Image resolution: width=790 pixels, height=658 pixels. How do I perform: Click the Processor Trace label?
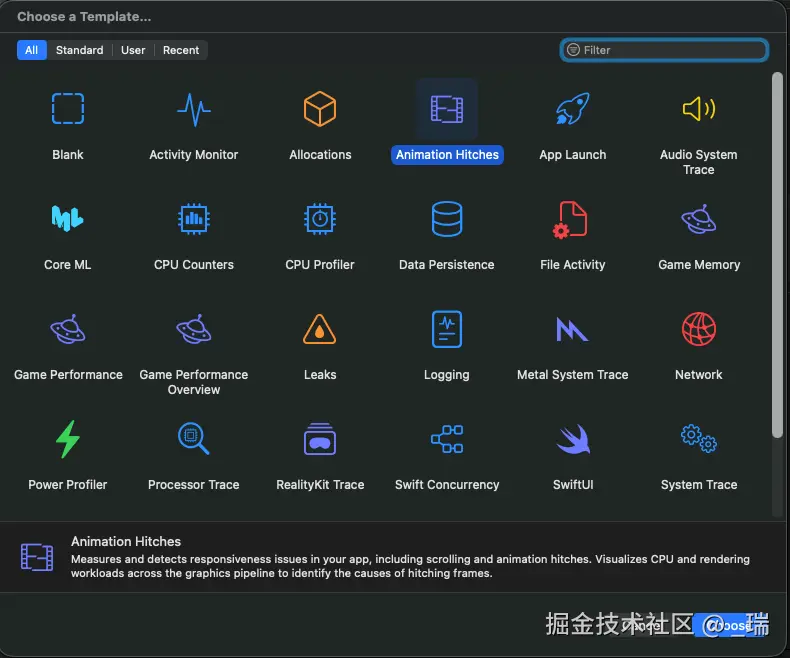pos(193,485)
